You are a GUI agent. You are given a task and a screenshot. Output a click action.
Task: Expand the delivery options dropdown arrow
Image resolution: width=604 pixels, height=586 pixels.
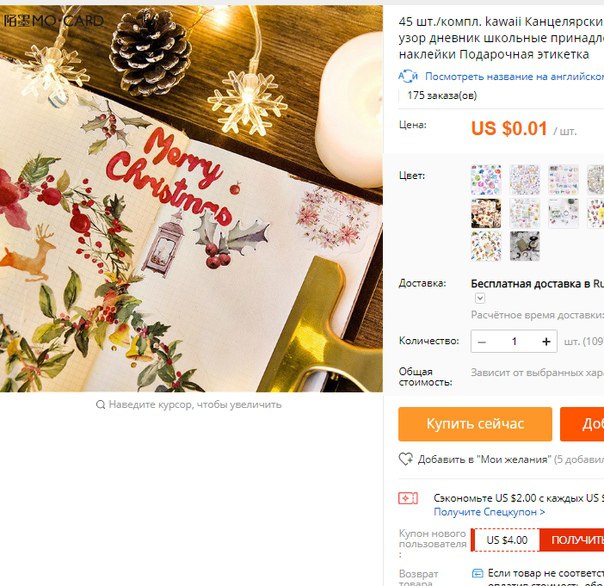480,298
